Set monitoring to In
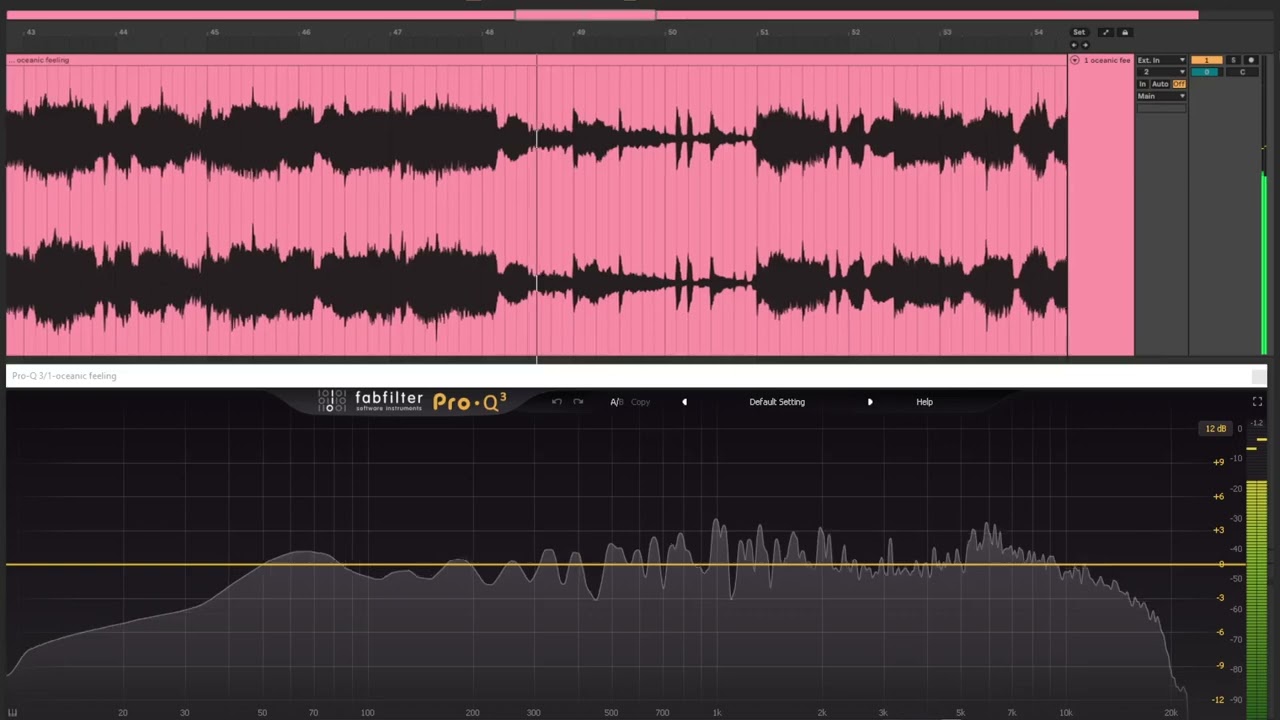Image resolution: width=1280 pixels, height=720 pixels. 1143,84
